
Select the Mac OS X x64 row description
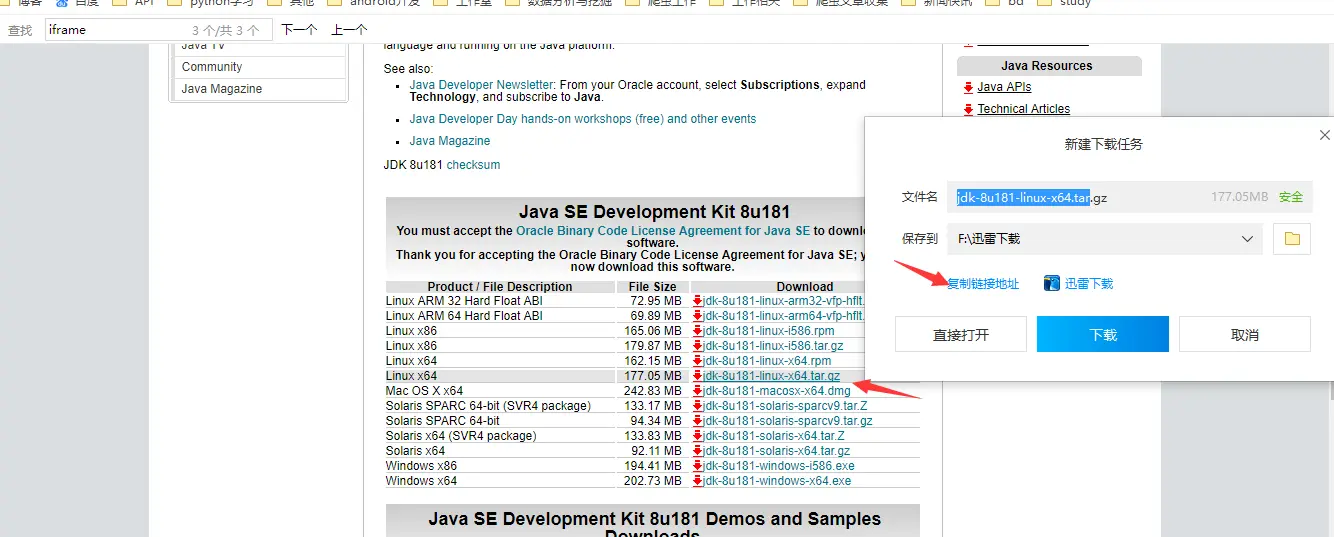[424, 391]
